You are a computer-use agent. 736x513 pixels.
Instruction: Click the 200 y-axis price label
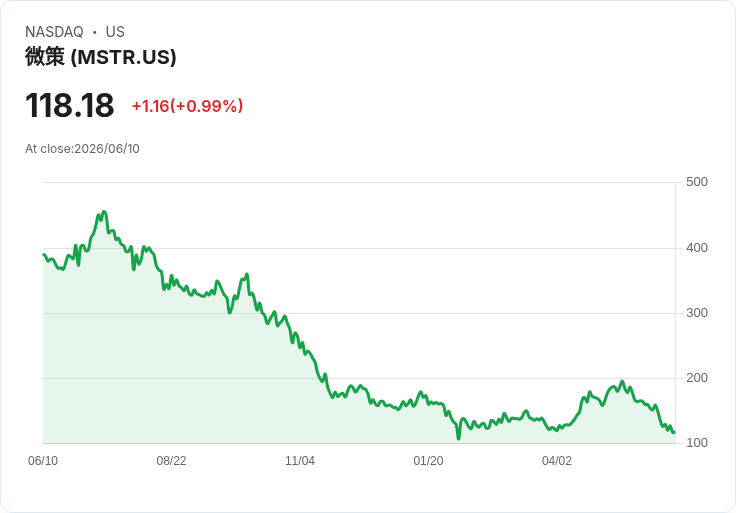point(697,378)
